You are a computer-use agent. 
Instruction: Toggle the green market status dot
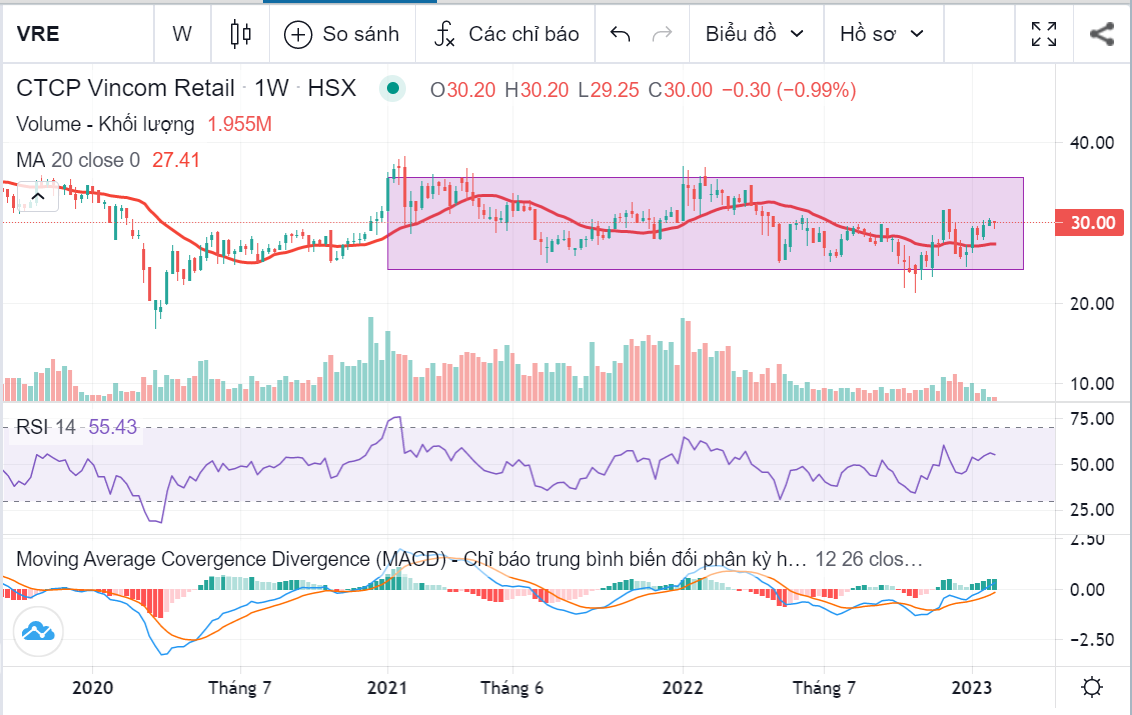tap(393, 89)
